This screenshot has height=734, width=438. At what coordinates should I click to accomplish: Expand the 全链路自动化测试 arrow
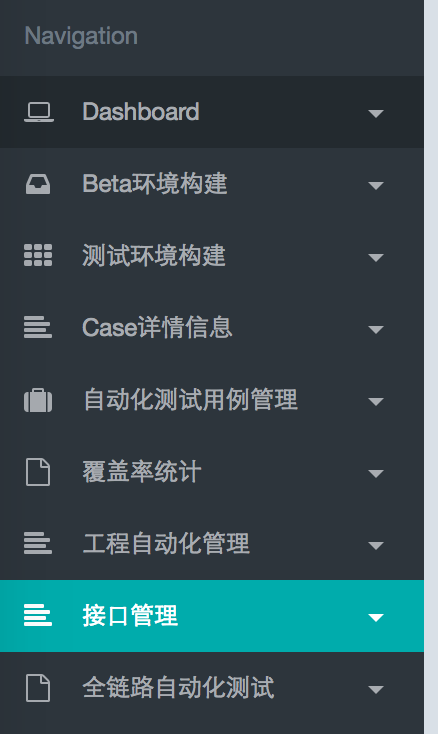click(376, 690)
